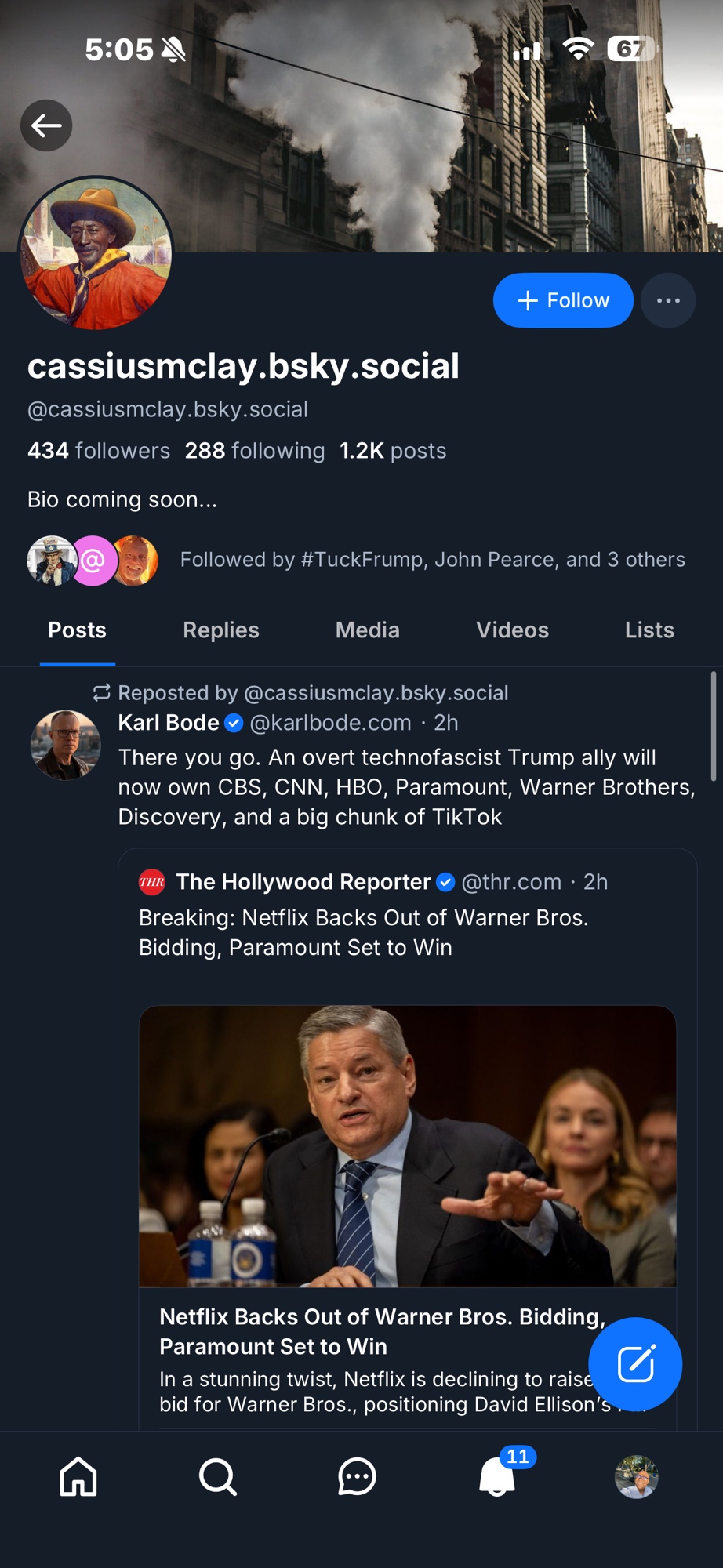Select the Lists tab
723x1568 pixels.
click(x=649, y=630)
